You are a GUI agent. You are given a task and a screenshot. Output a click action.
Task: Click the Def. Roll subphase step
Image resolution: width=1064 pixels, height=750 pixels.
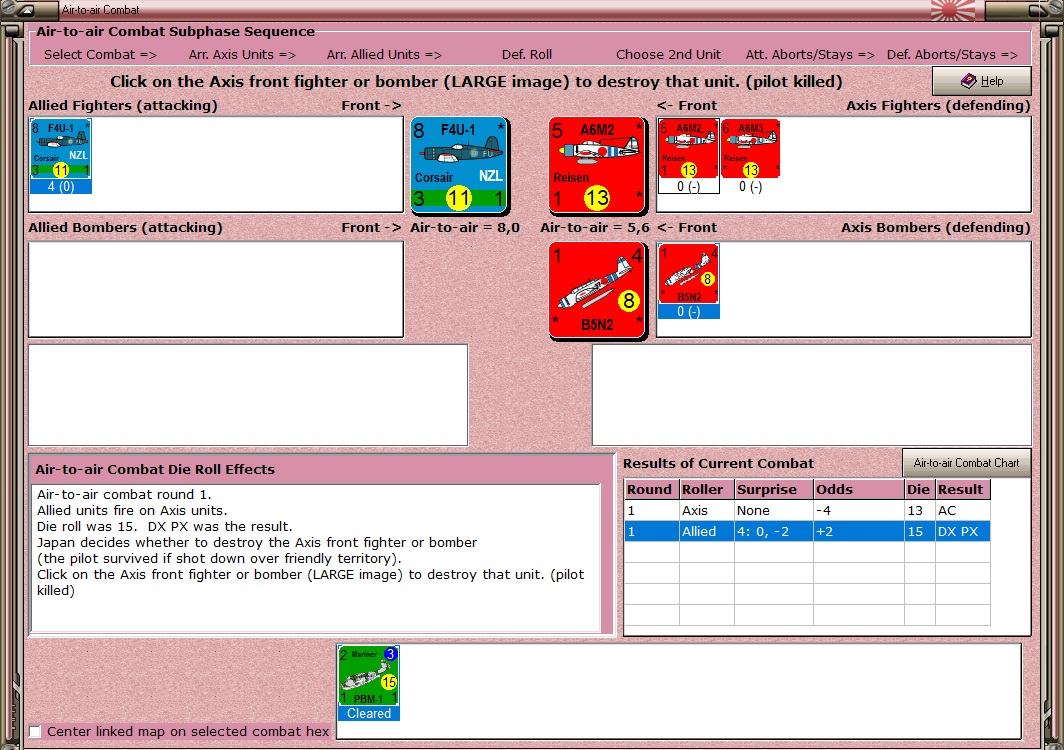coord(527,54)
